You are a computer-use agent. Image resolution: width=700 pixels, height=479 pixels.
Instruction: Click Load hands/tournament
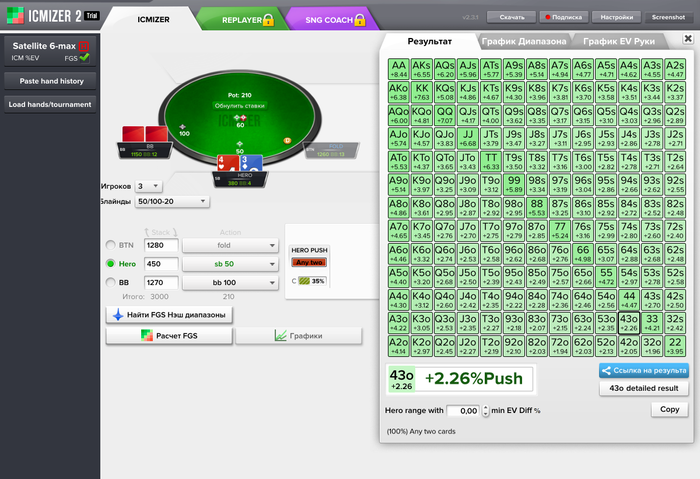click(50, 104)
